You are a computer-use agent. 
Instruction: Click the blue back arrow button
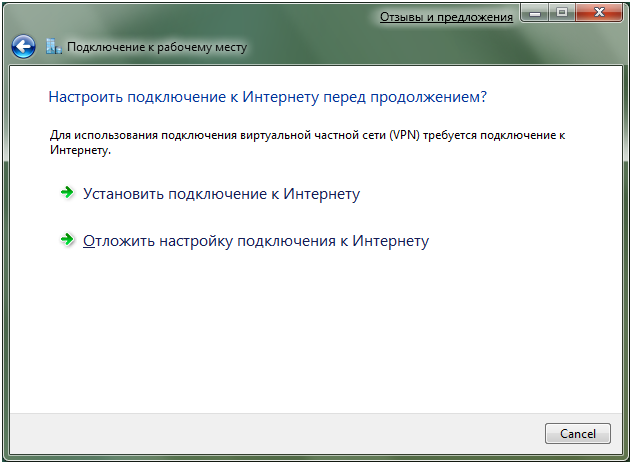coord(23,47)
